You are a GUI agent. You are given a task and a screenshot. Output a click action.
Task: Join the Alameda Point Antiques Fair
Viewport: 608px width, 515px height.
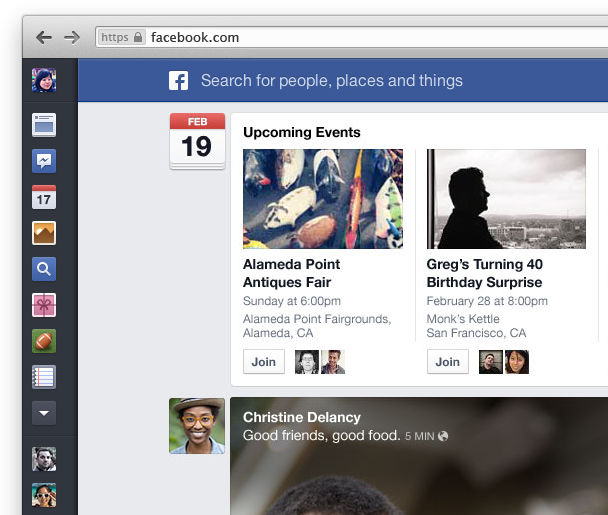263,362
